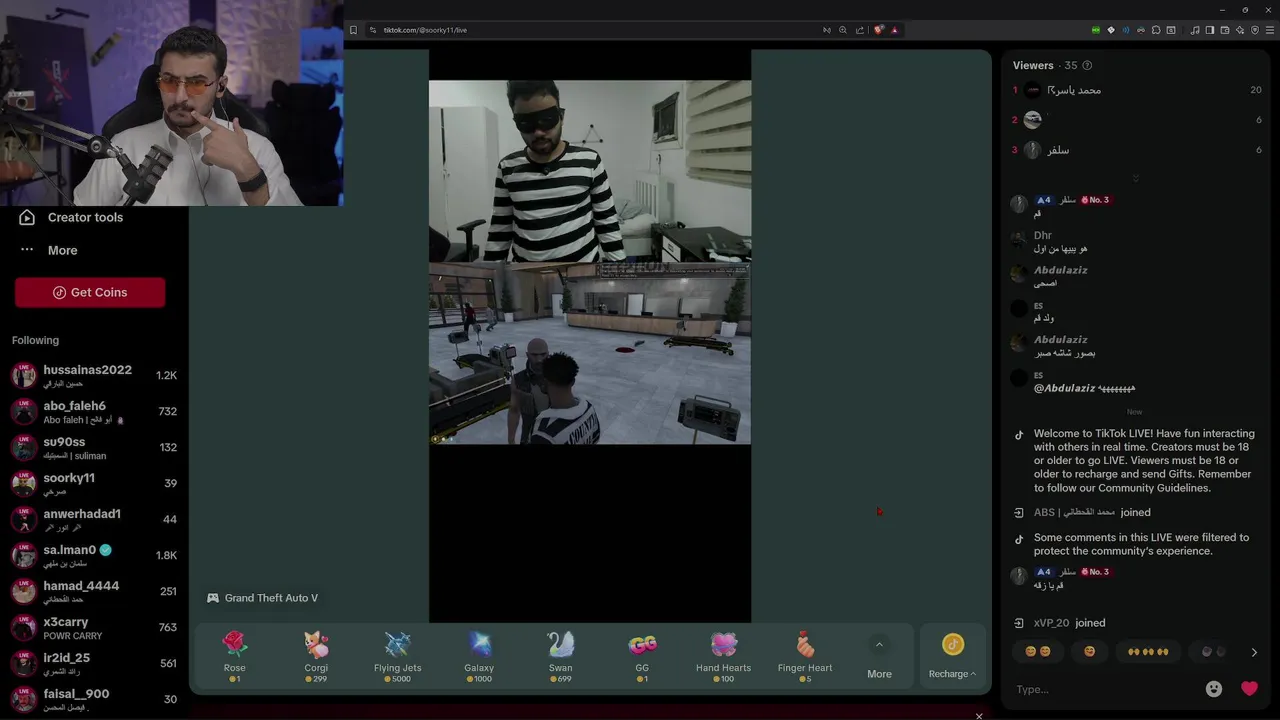Send the Corgi gift
Viewport: 1280px width, 720px height.
tap(316, 656)
